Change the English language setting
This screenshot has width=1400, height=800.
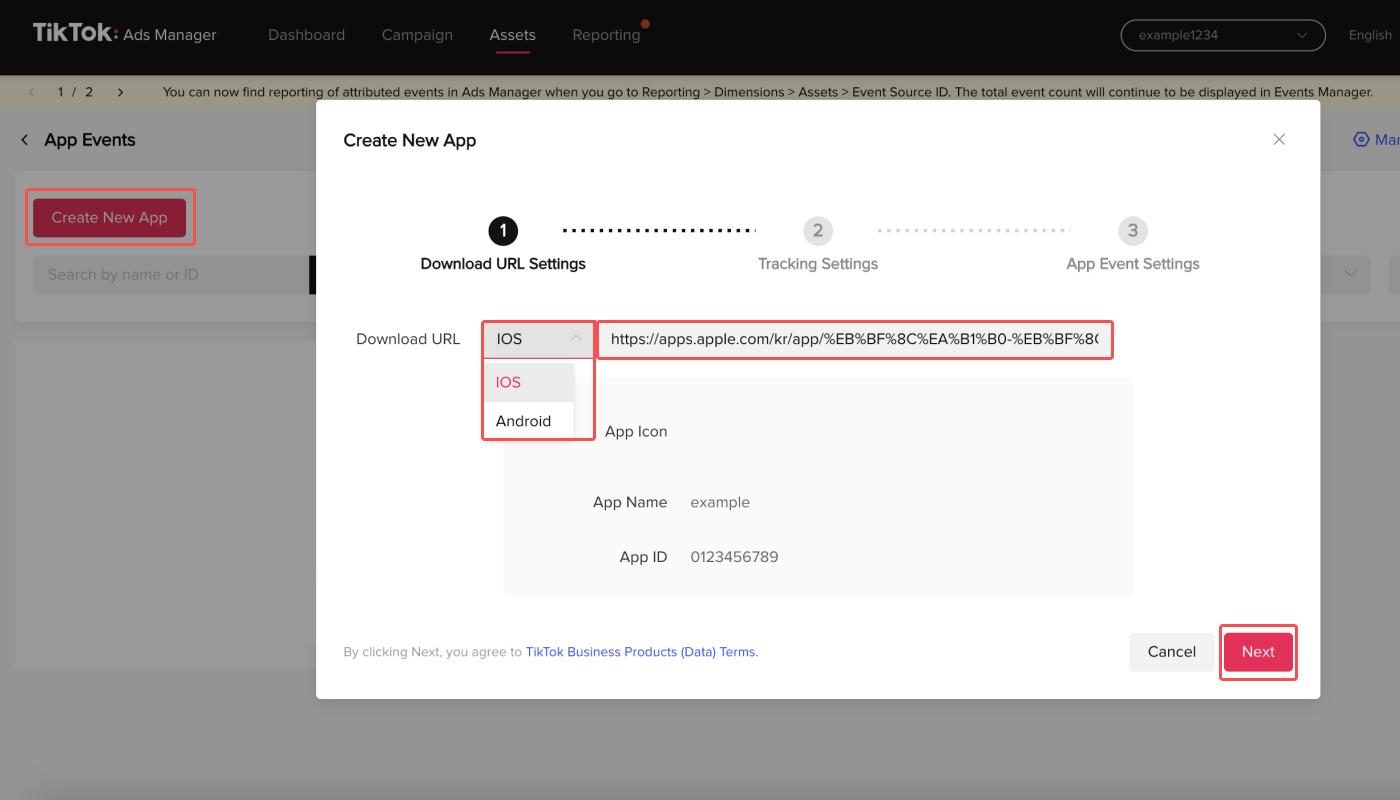(1370, 35)
